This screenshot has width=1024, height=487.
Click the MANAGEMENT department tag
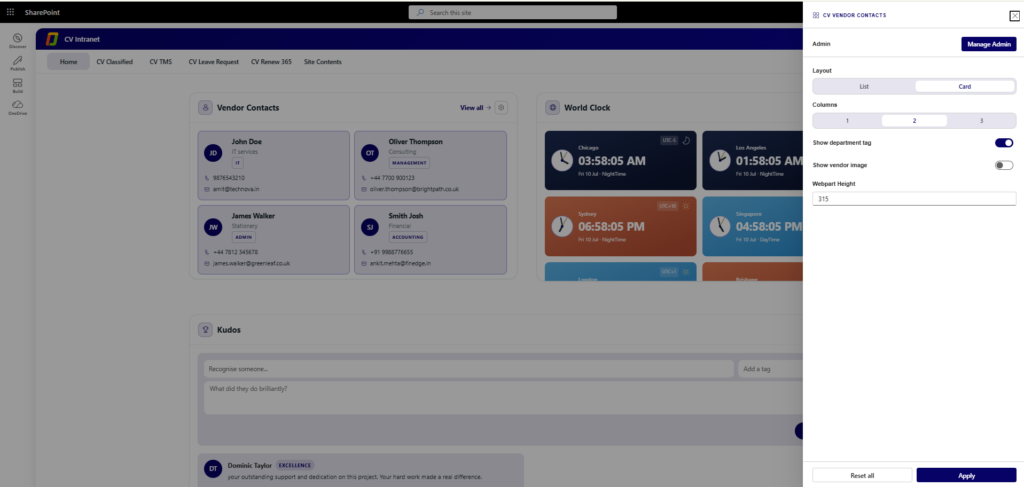point(409,163)
